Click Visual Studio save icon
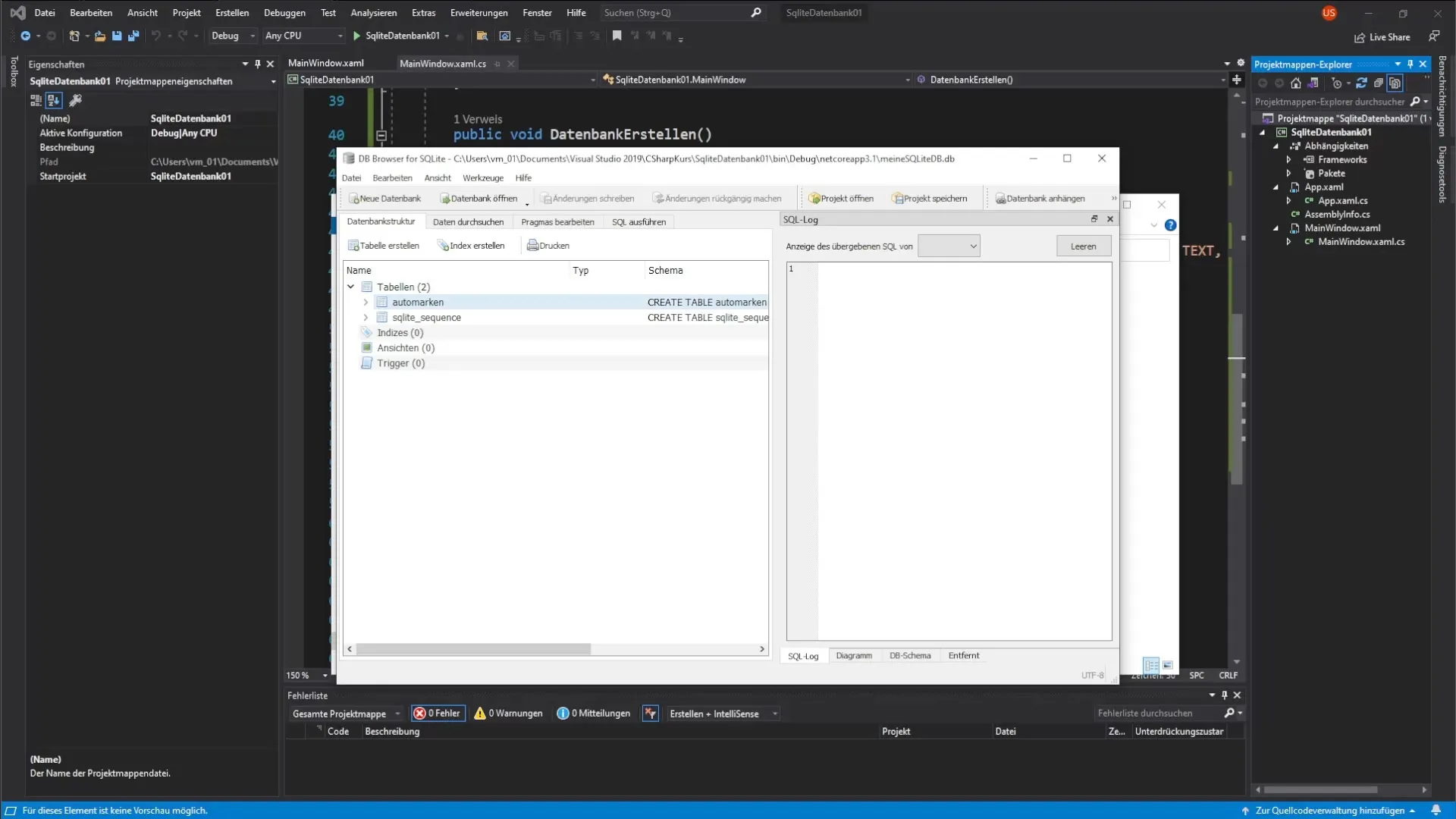This screenshot has width=1456, height=819. click(x=117, y=36)
